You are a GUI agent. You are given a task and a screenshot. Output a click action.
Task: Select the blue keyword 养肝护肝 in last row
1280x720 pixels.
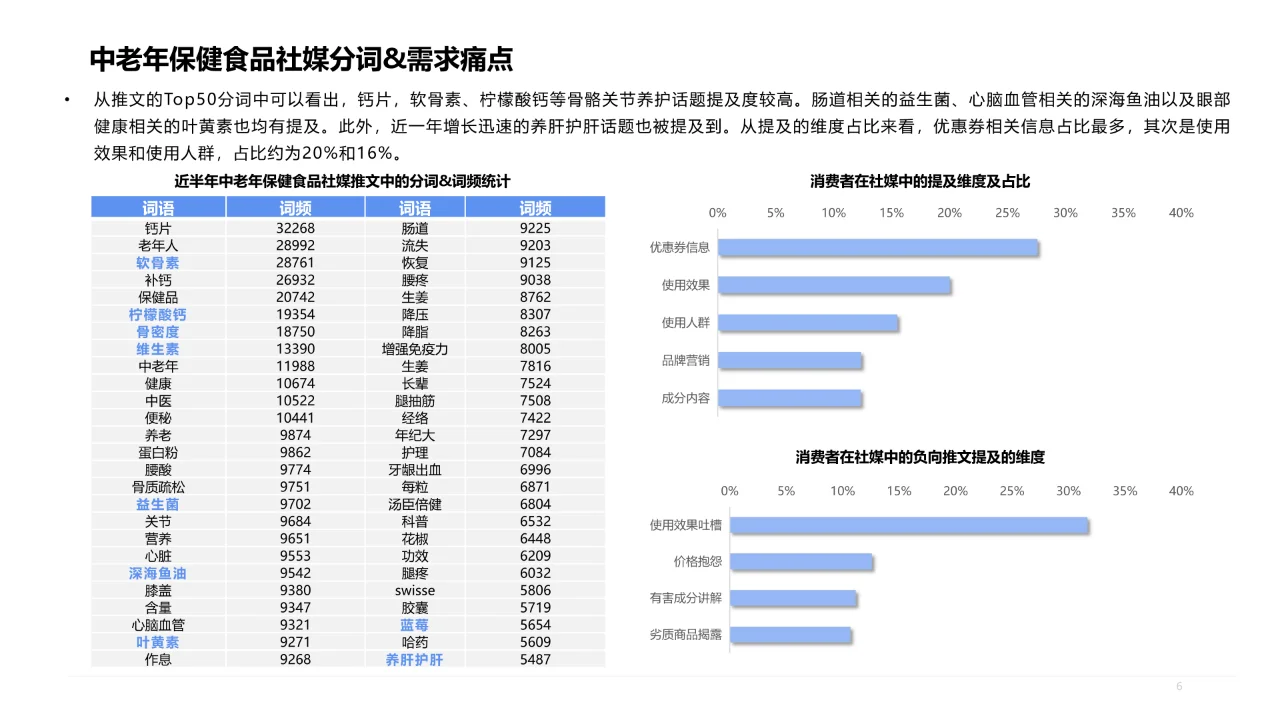tap(417, 659)
